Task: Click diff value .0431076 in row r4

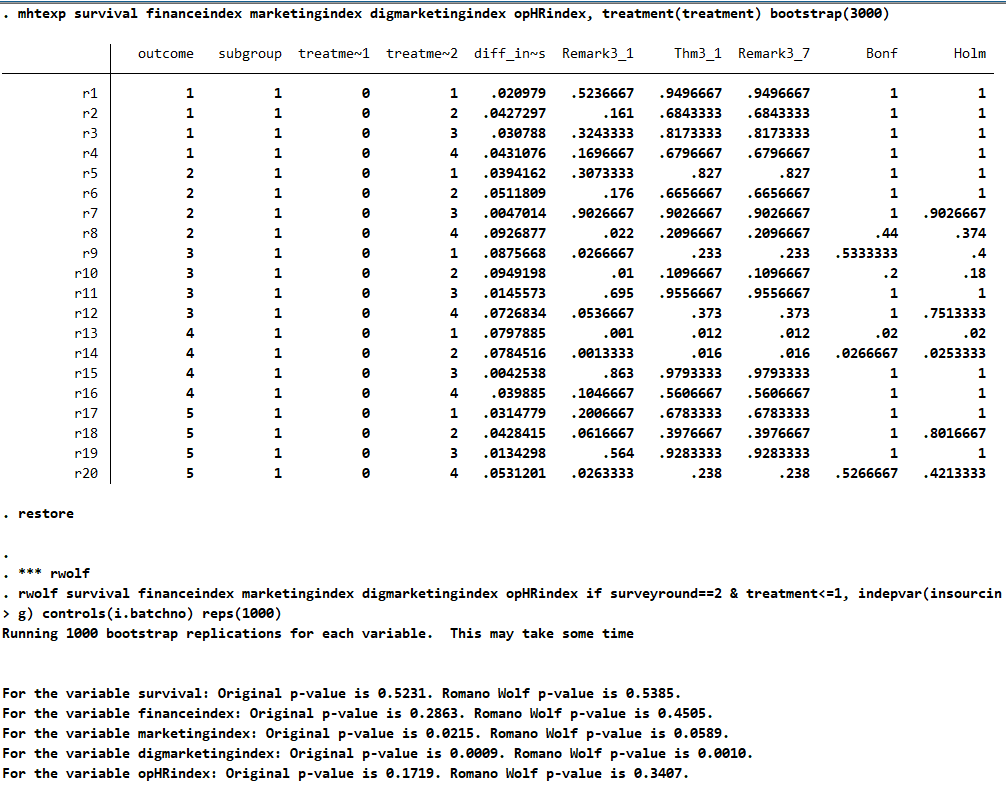Action: click(x=514, y=153)
